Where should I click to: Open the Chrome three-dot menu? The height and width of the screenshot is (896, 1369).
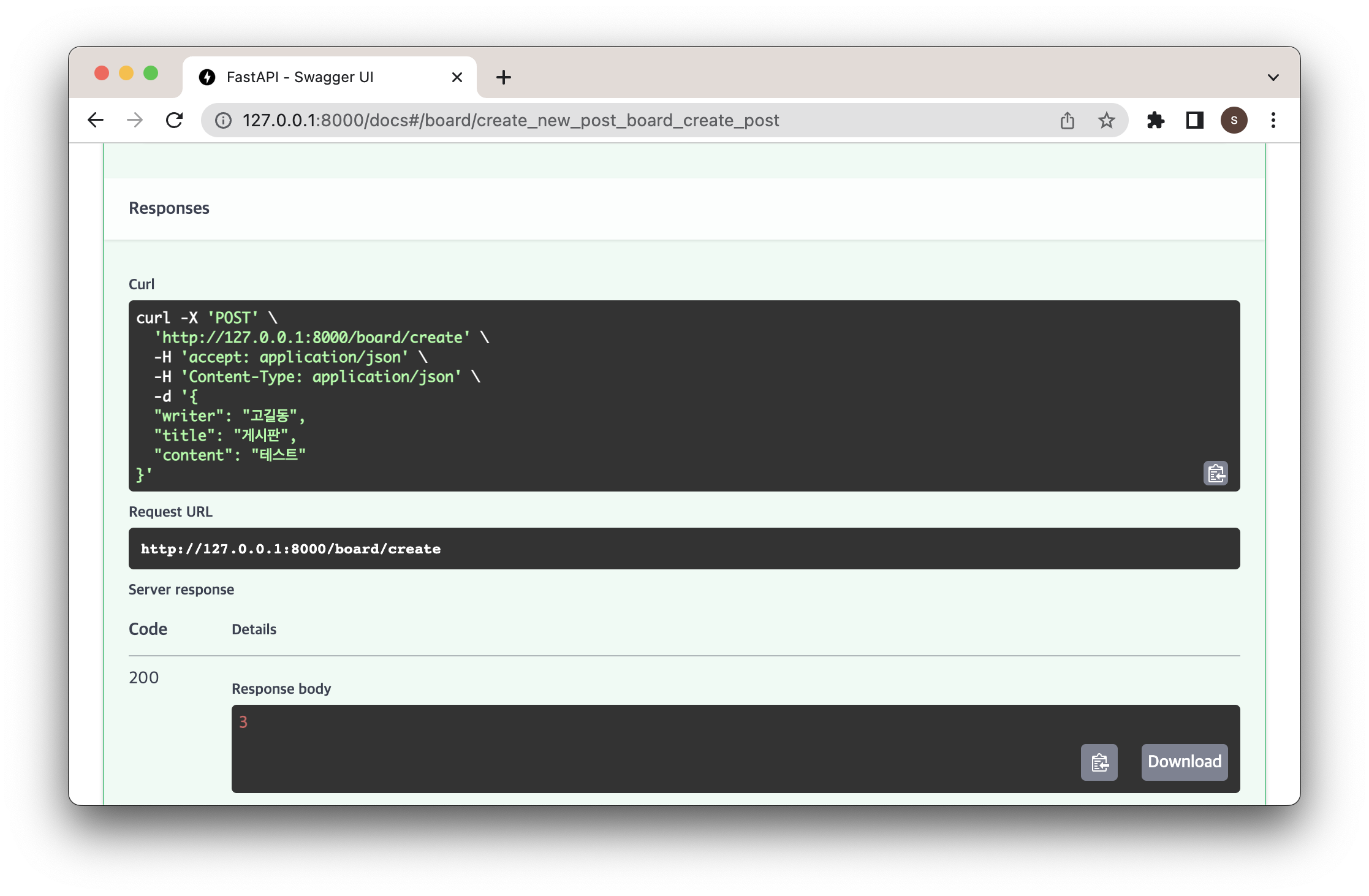[x=1273, y=120]
